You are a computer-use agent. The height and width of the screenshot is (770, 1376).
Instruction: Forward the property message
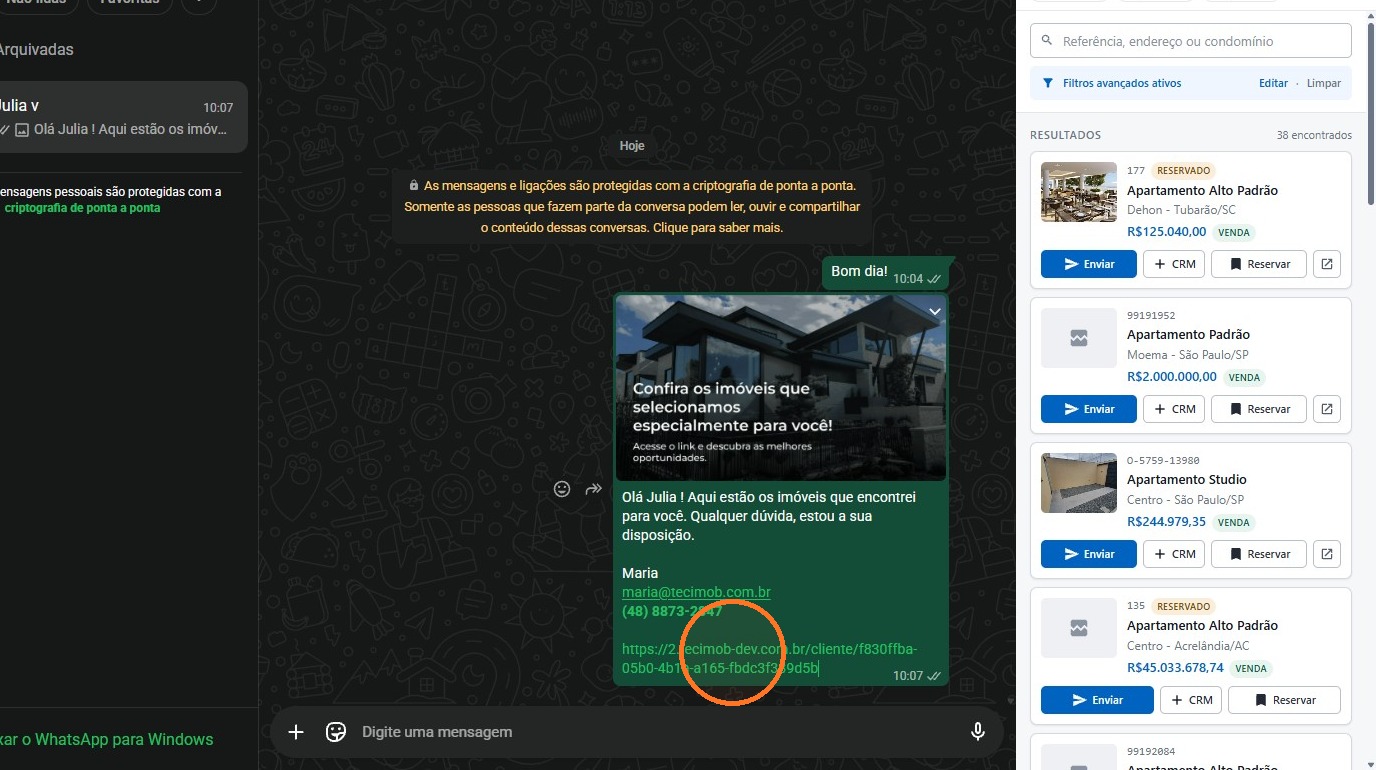click(594, 489)
